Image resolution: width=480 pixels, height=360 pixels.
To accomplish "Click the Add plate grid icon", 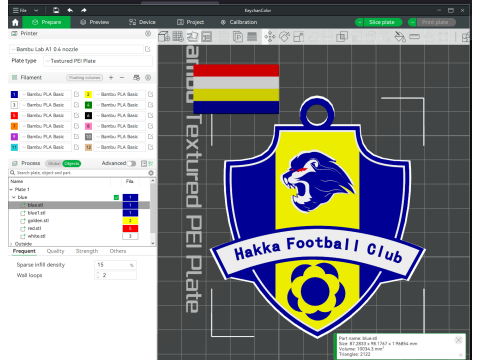I will (178, 36).
